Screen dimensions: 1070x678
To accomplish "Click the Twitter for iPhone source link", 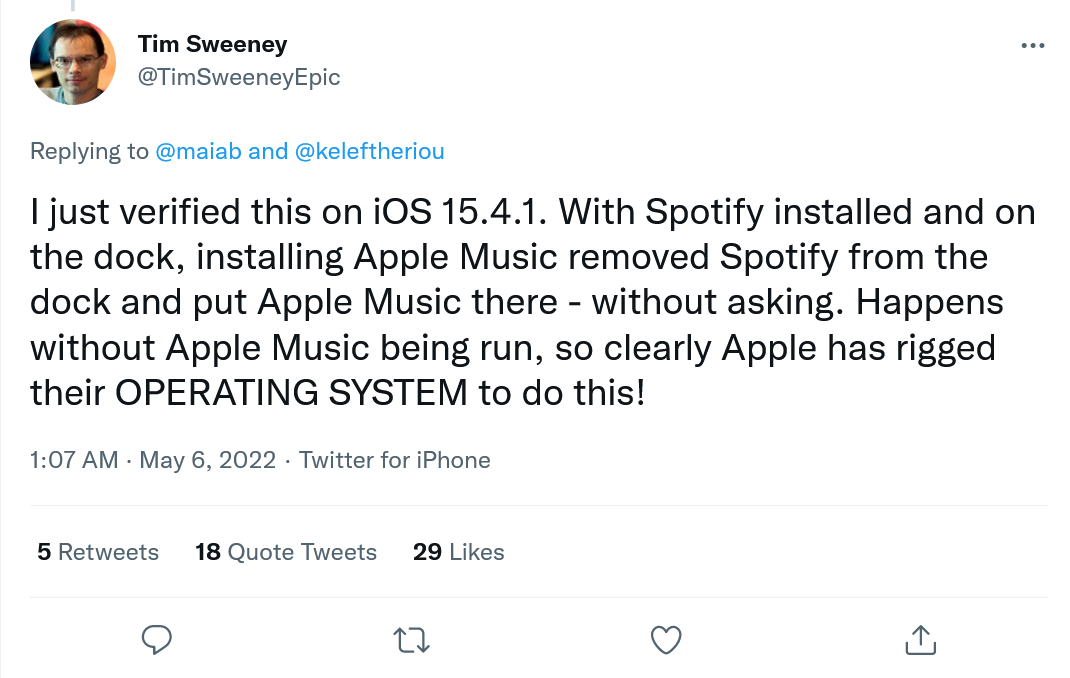I will (x=395, y=460).
